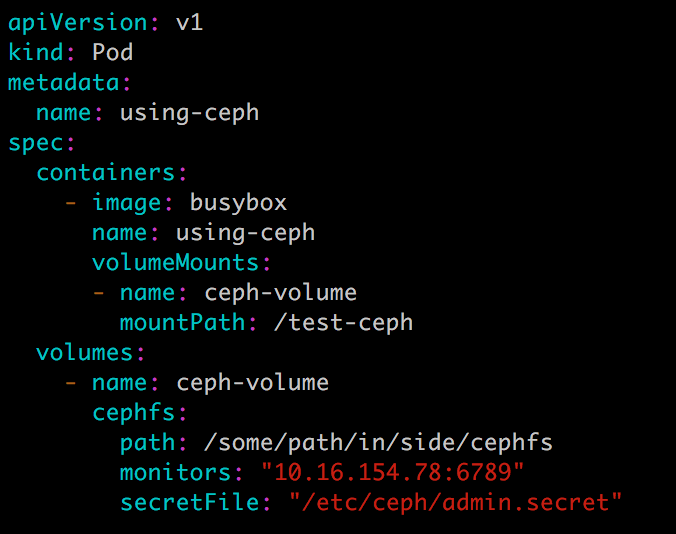676x534 pixels.
Task: Place cursor on Pod value
Action: point(113,52)
